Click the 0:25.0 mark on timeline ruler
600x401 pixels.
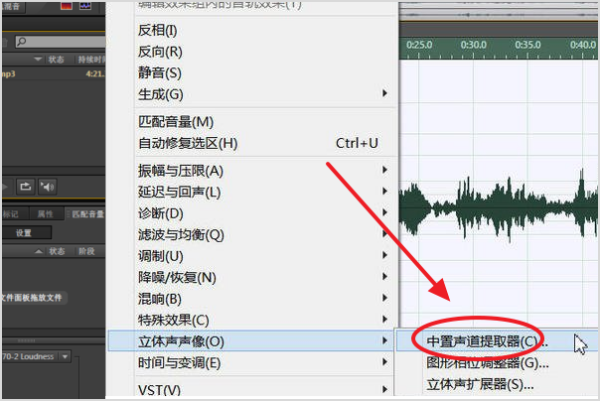419,45
